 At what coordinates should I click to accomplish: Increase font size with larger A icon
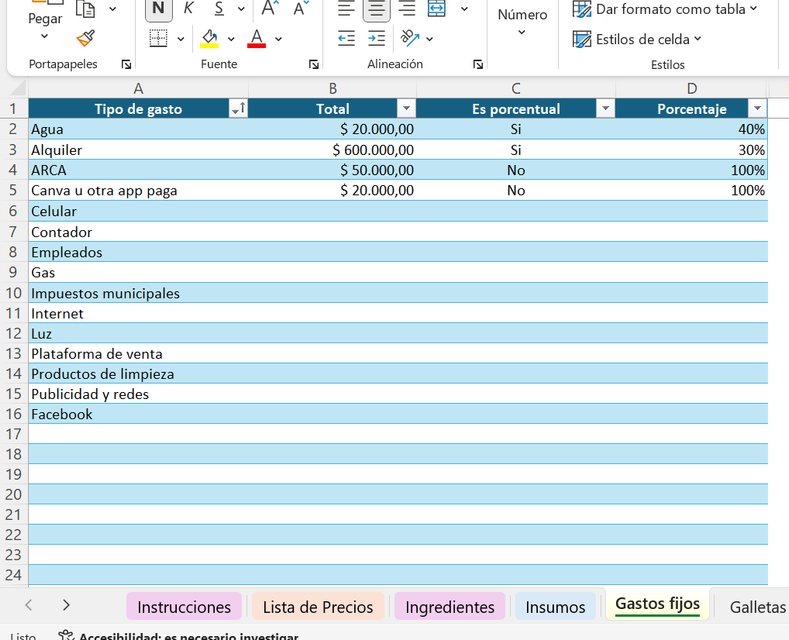tap(270, 9)
